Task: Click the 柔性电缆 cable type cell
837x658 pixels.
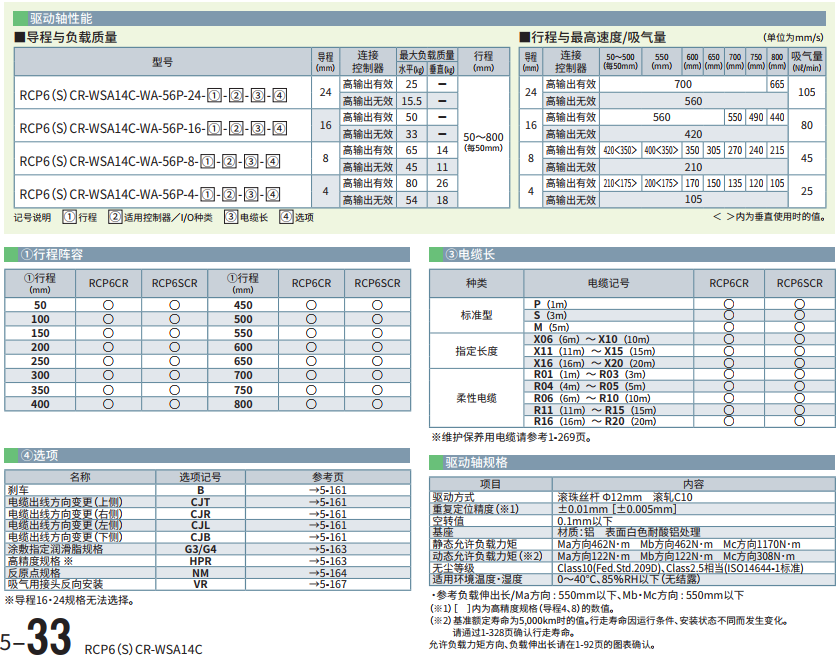Action: pyautogui.click(x=476, y=398)
